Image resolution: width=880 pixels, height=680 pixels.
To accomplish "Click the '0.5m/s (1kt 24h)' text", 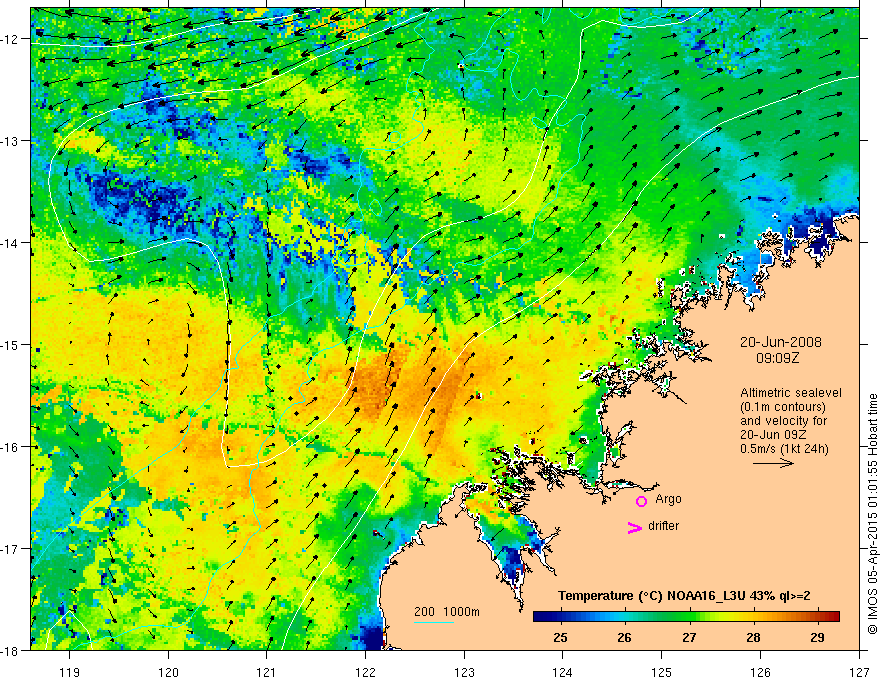I will [784, 448].
